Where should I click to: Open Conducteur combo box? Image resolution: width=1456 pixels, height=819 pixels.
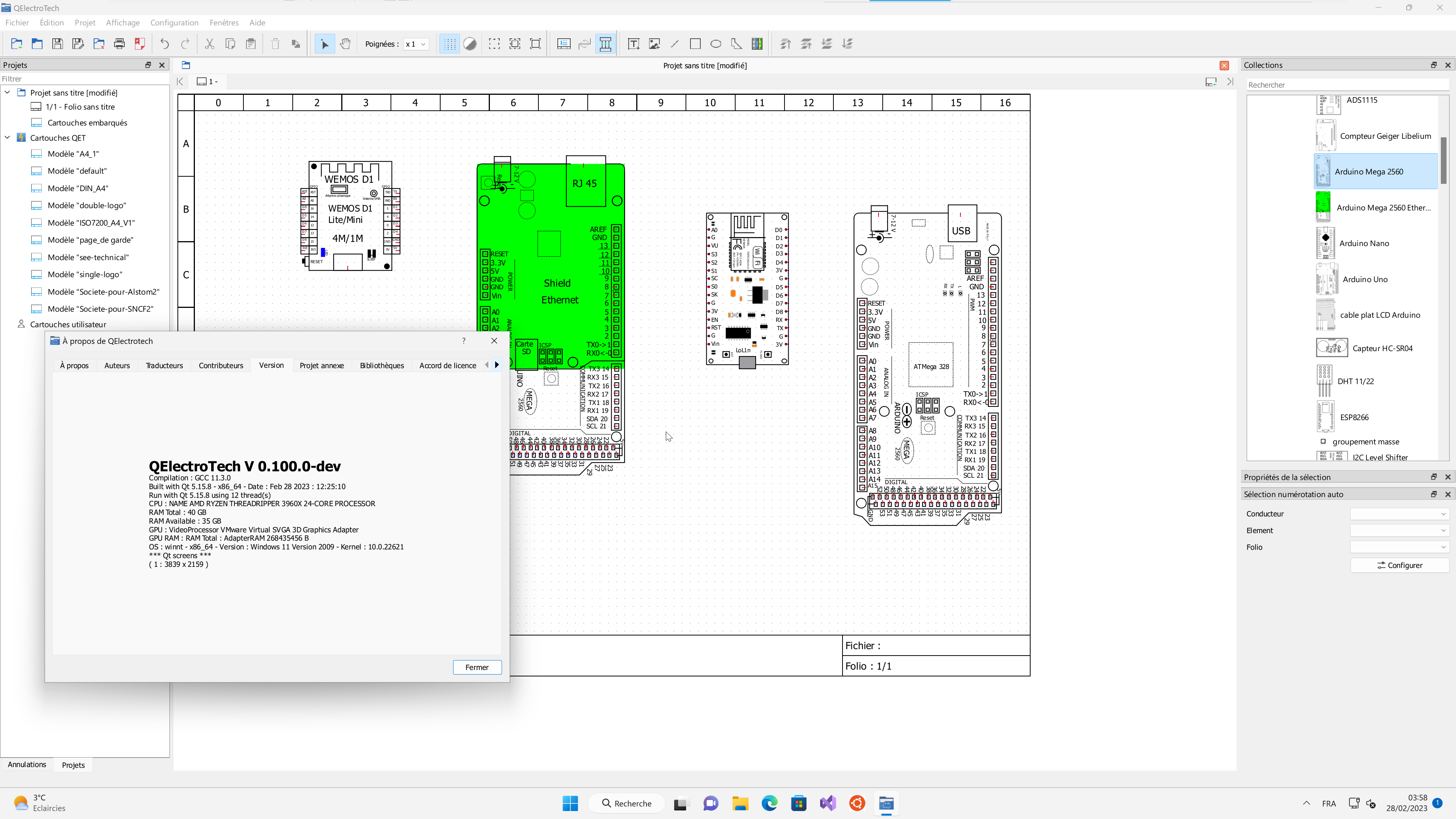coord(1400,514)
